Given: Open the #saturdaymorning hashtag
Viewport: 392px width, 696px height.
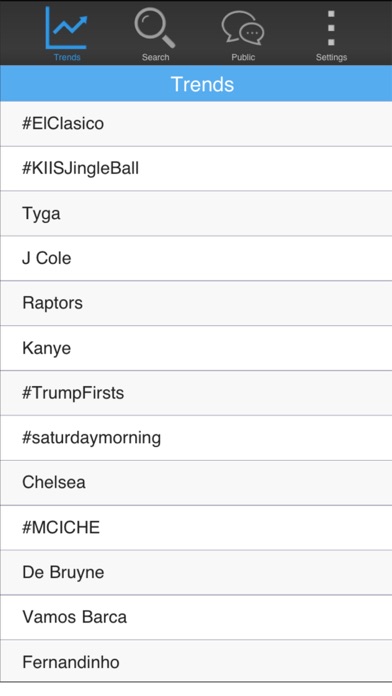Looking at the screenshot, I should click(196, 438).
